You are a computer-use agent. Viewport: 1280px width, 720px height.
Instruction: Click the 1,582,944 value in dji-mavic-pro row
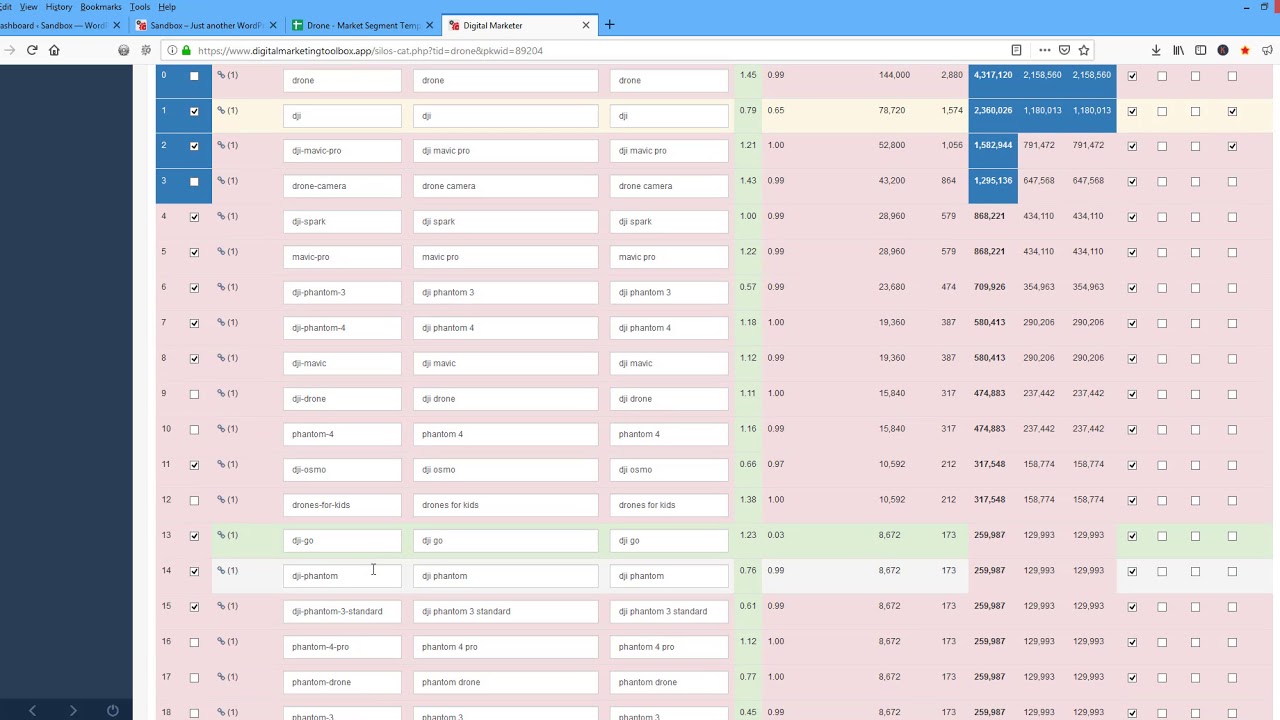tap(993, 145)
